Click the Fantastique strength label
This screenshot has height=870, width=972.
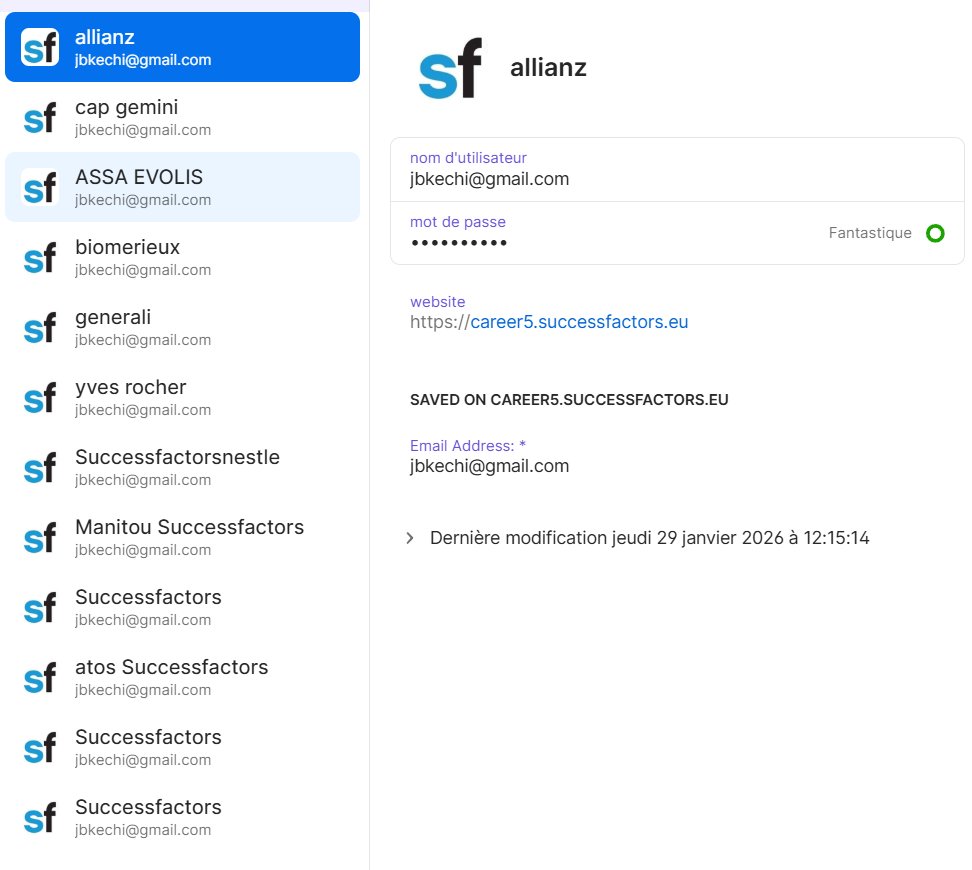[x=870, y=233]
